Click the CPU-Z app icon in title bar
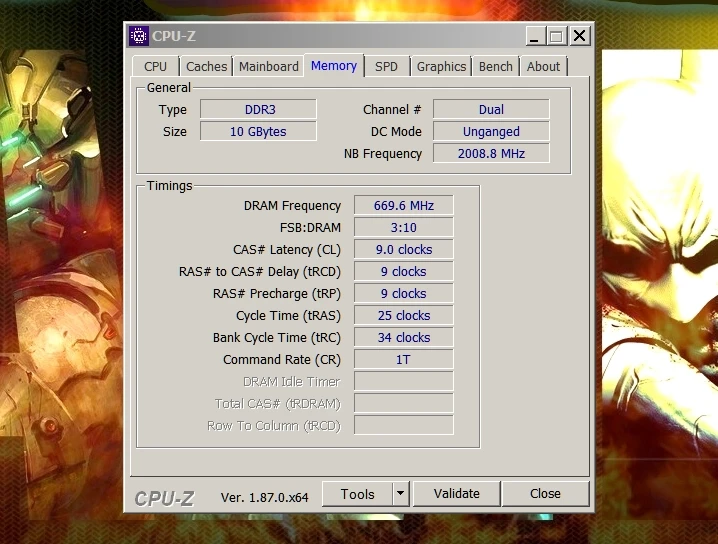718x544 pixels. coord(138,36)
